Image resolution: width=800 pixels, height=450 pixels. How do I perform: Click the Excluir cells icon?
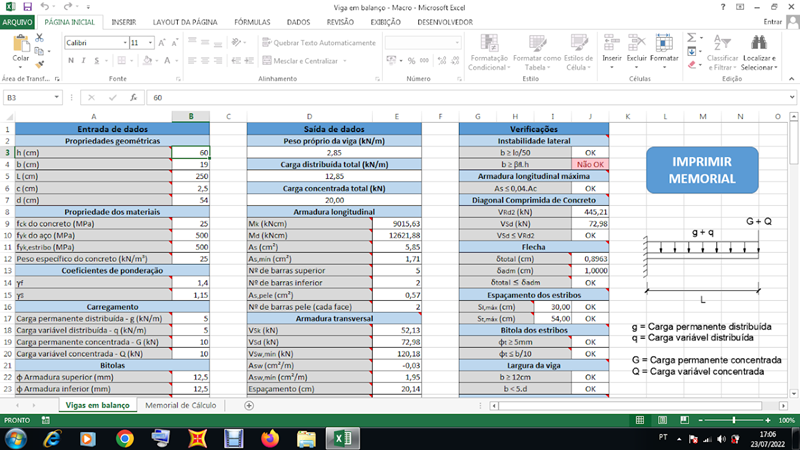(x=636, y=43)
